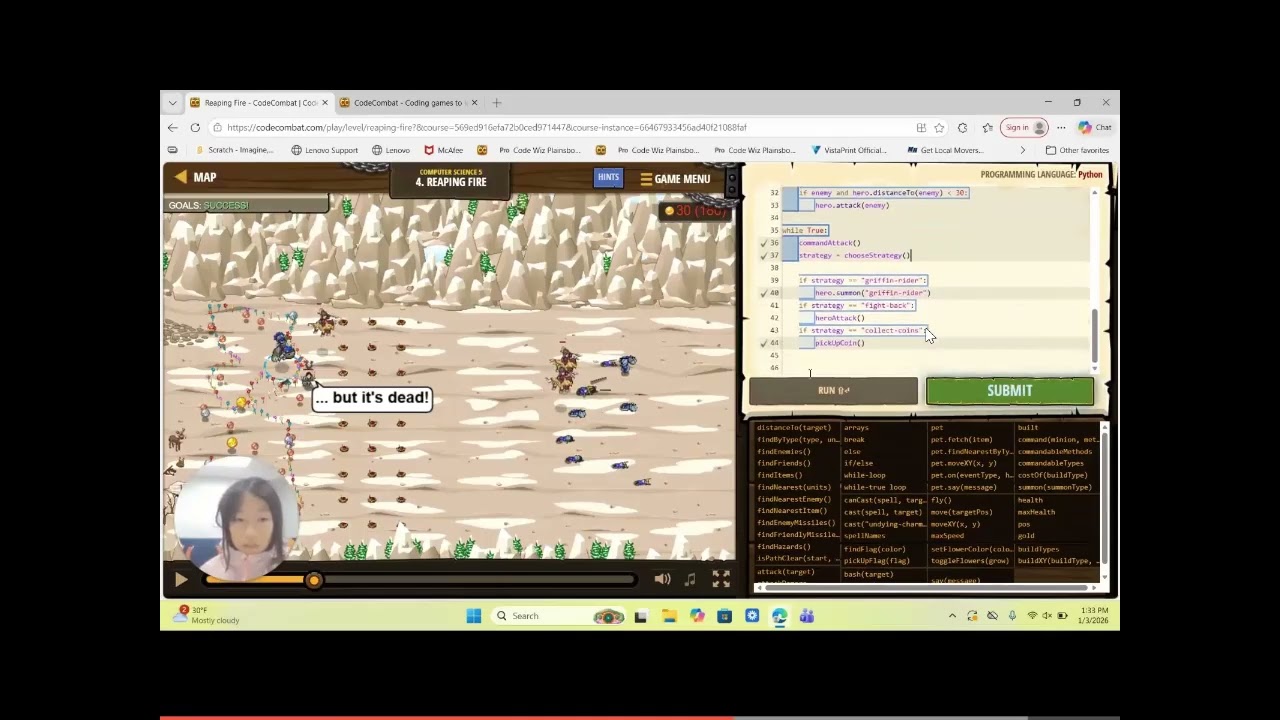Run the code with RUN button
Screen dimensions: 1280x720
(833, 391)
